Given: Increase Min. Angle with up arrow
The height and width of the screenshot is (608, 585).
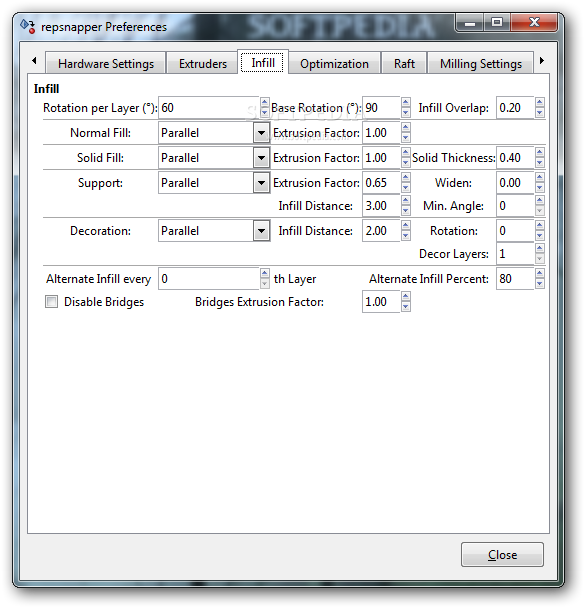Looking at the screenshot, I should click(x=540, y=200).
